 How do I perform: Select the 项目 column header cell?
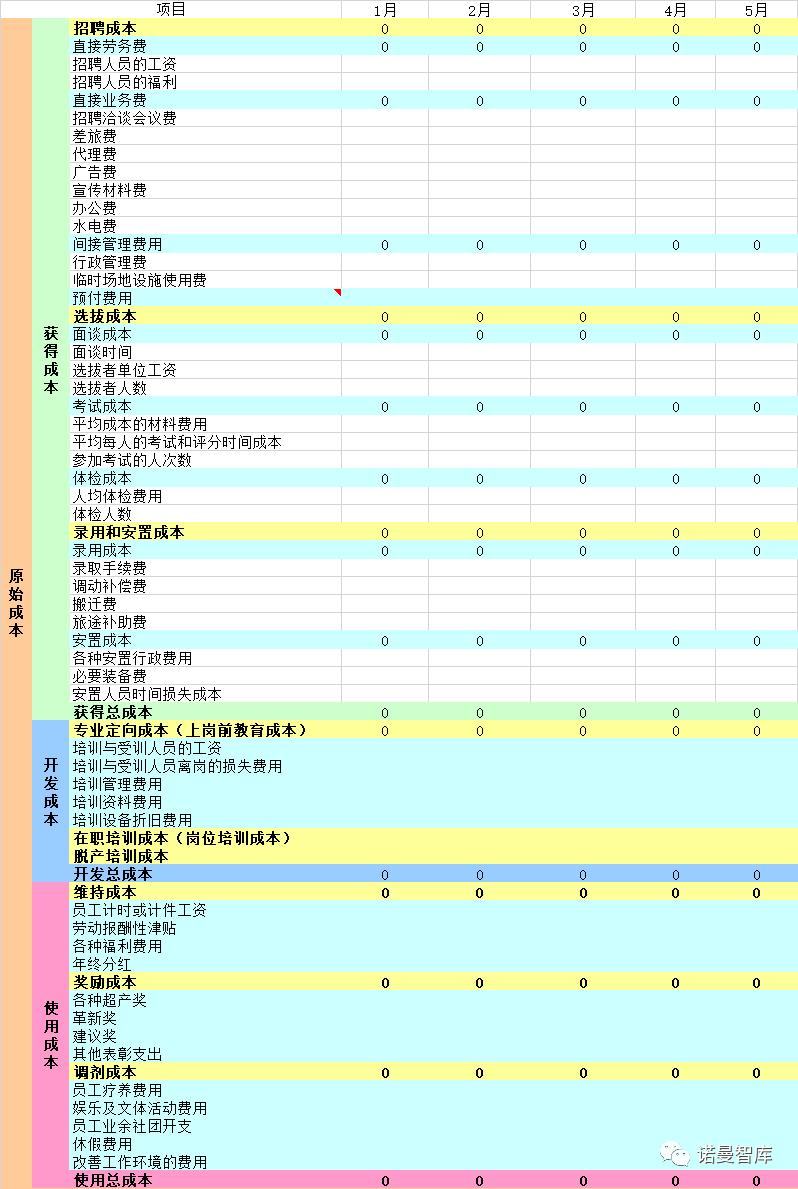(x=171, y=9)
